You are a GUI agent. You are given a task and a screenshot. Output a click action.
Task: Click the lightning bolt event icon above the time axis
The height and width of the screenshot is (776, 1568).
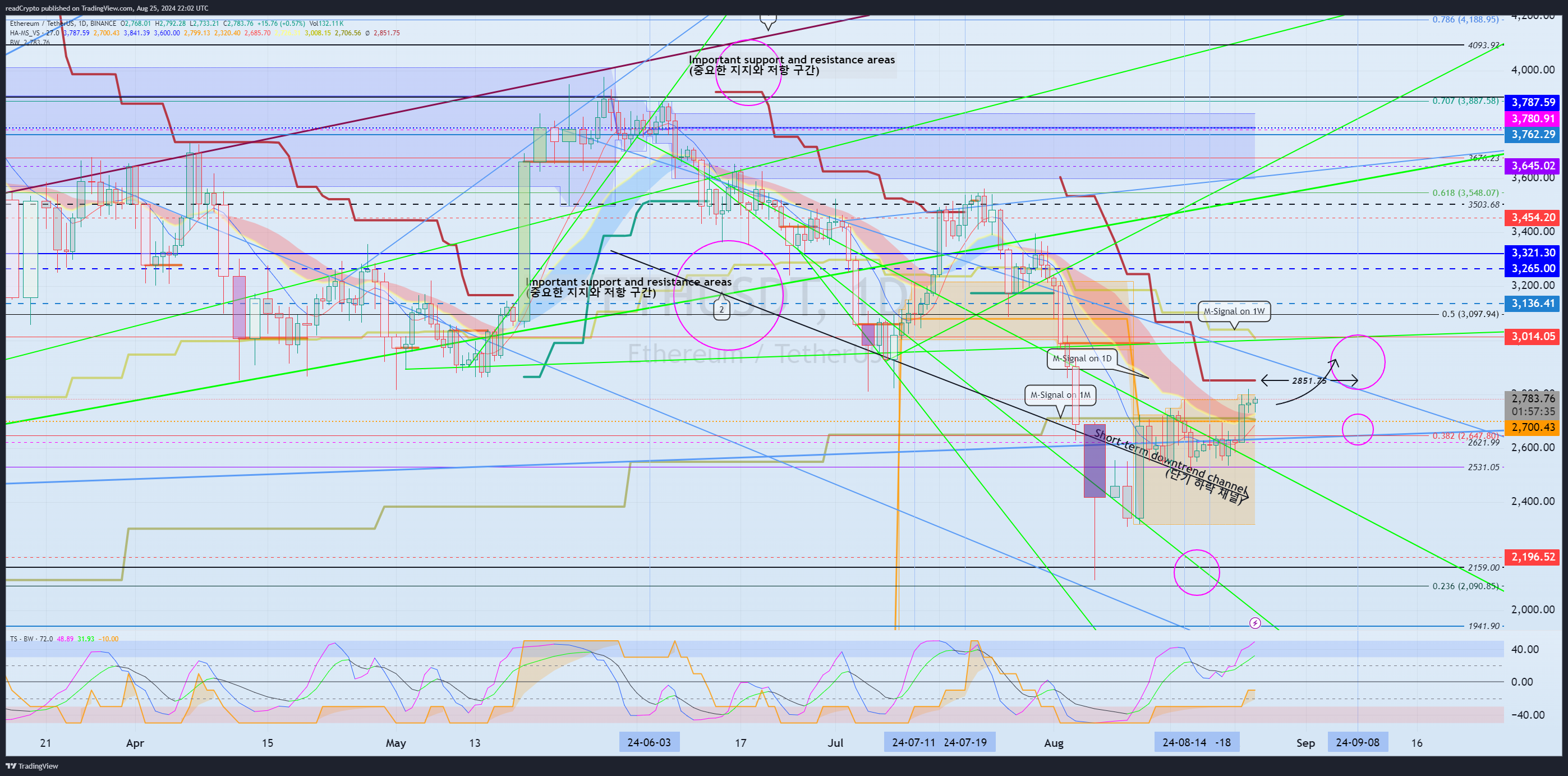point(1254,623)
